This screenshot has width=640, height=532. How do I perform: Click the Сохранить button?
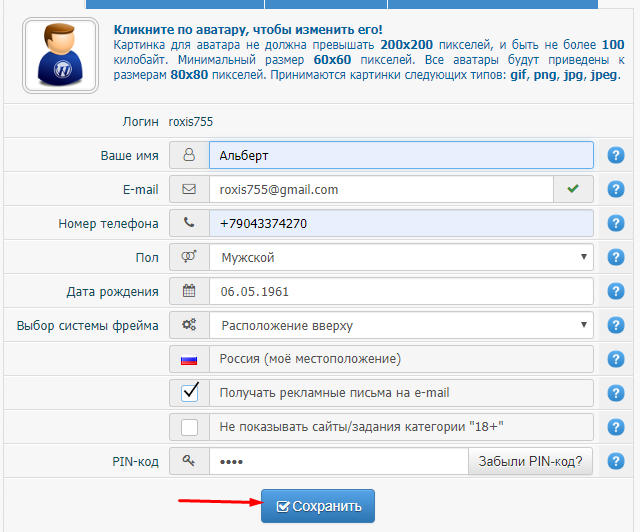tap(318, 506)
